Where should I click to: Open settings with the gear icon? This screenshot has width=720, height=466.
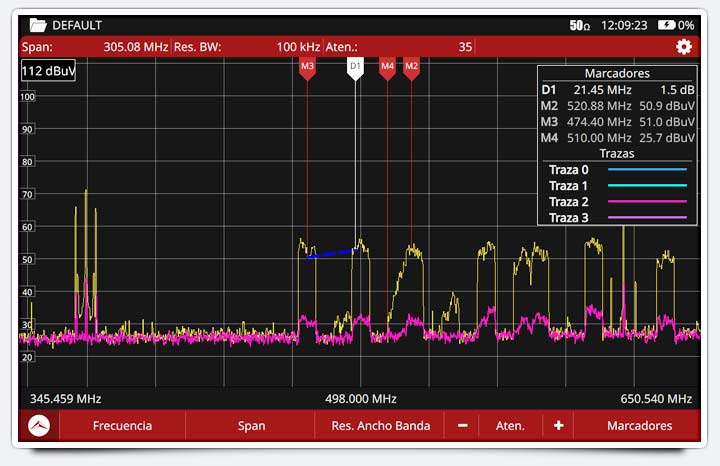tap(684, 47)
